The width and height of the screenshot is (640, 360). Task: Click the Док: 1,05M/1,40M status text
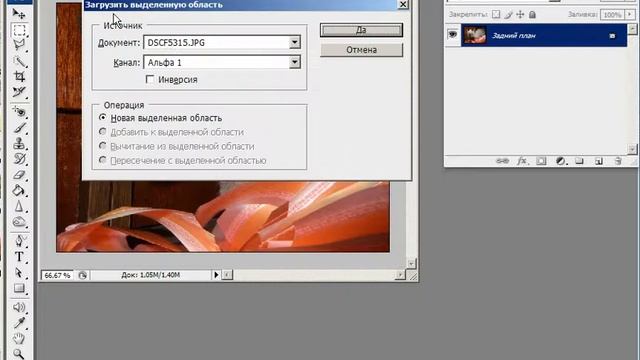[x=151, y=275]
